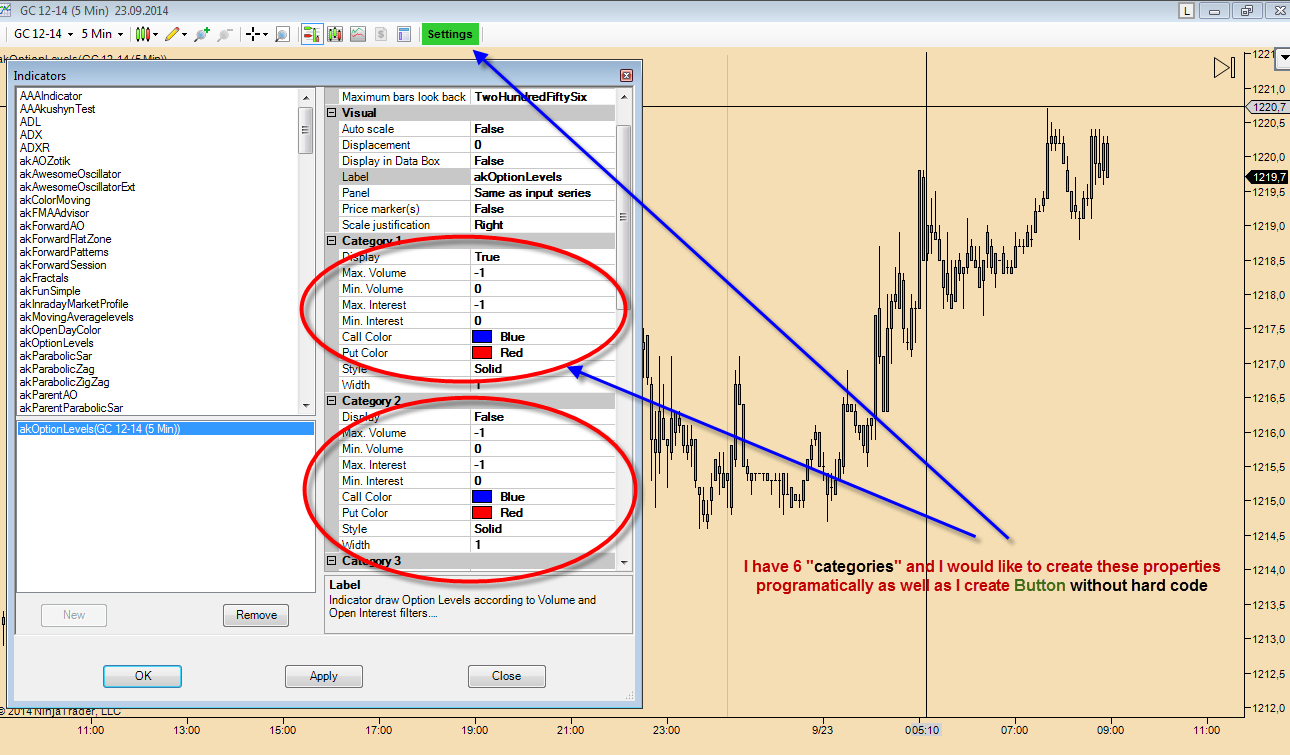Viewport: 1290px width, 755px height.
Task: Pick the Category 2 Call Color blue swatch
Action: 481,497
